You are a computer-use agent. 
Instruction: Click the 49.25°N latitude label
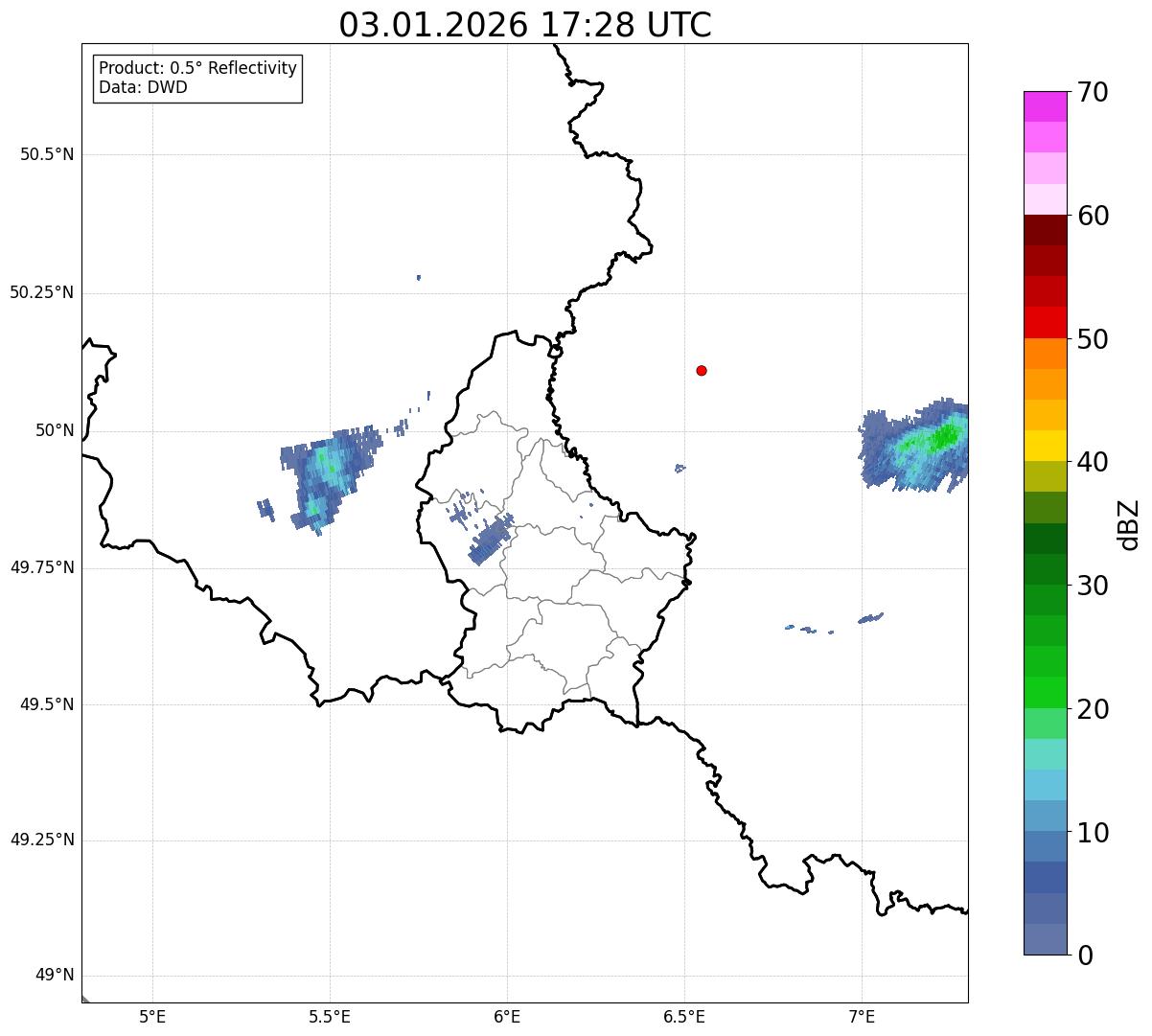(x=42, y=840)
